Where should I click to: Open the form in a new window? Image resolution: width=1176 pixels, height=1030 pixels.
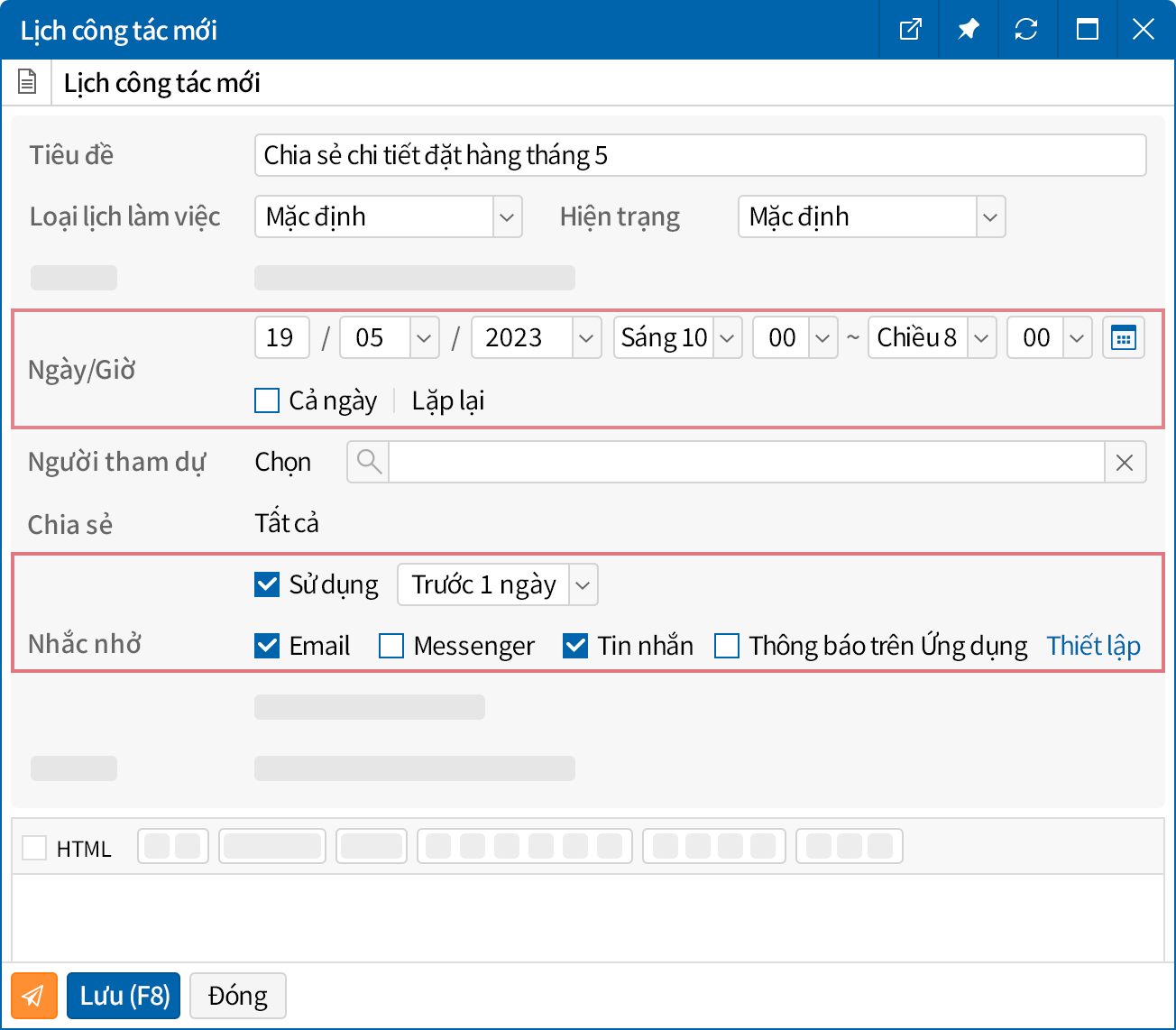click(x=910, y=30)
